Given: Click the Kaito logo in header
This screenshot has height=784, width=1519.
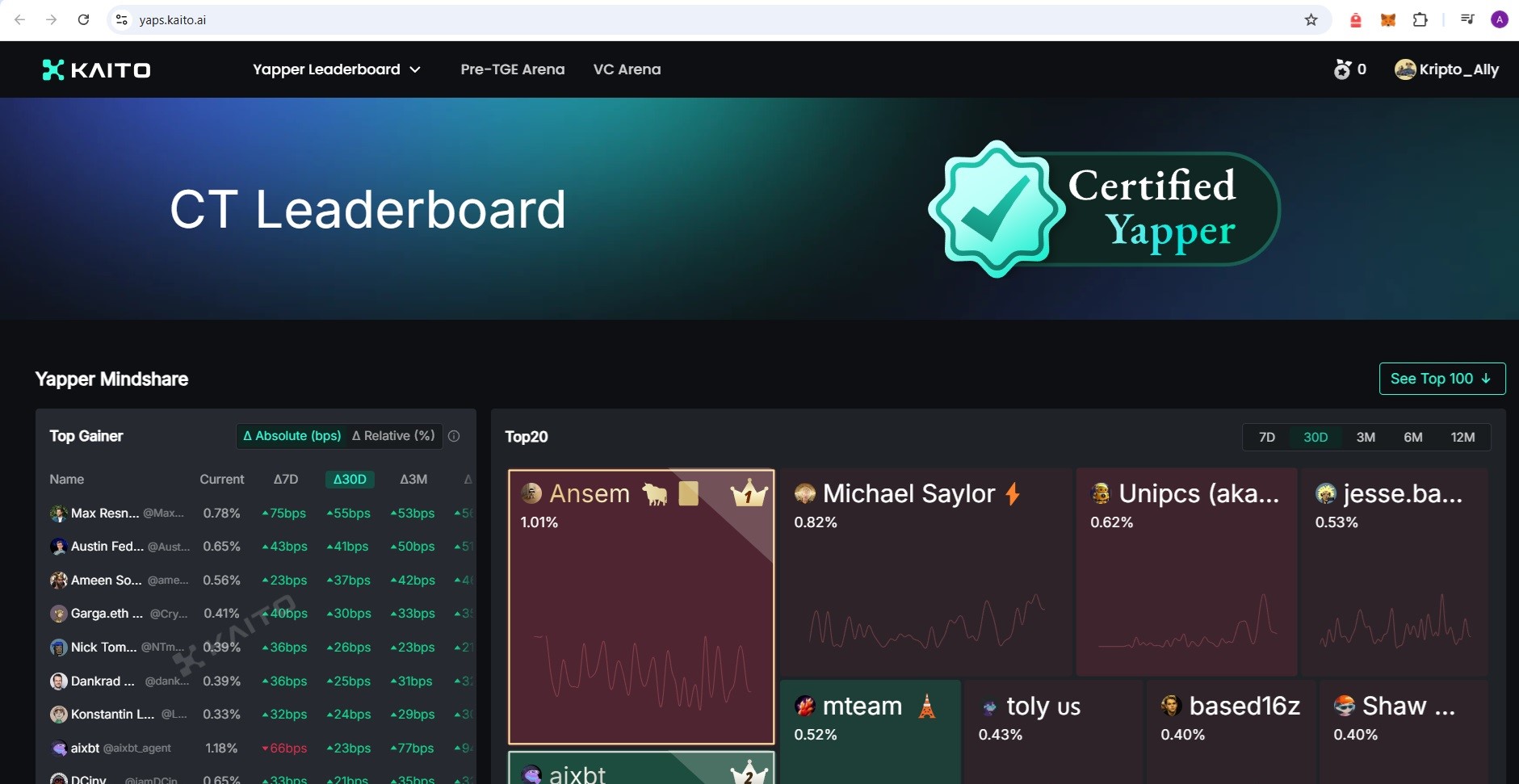Looking at the screenshot, I should 97,70.
